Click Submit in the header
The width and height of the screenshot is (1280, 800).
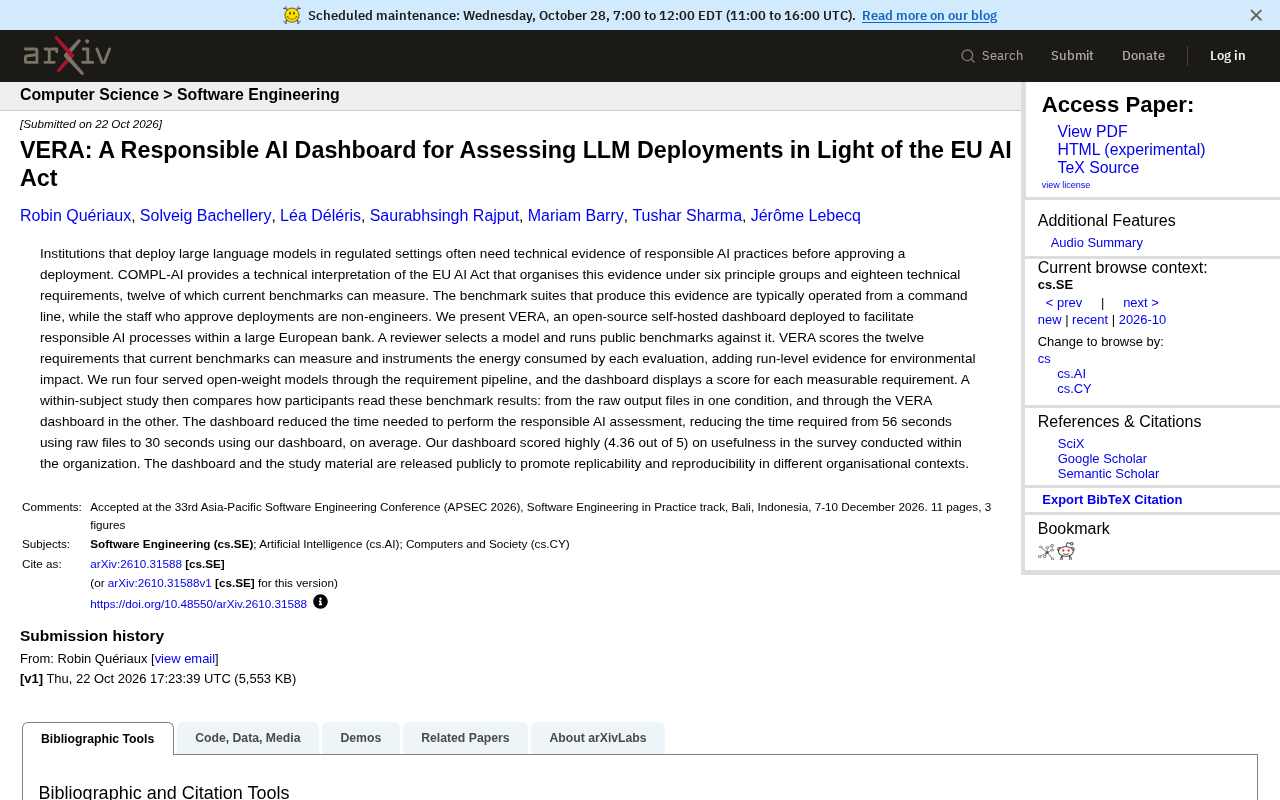click(x=1072, y=56)
